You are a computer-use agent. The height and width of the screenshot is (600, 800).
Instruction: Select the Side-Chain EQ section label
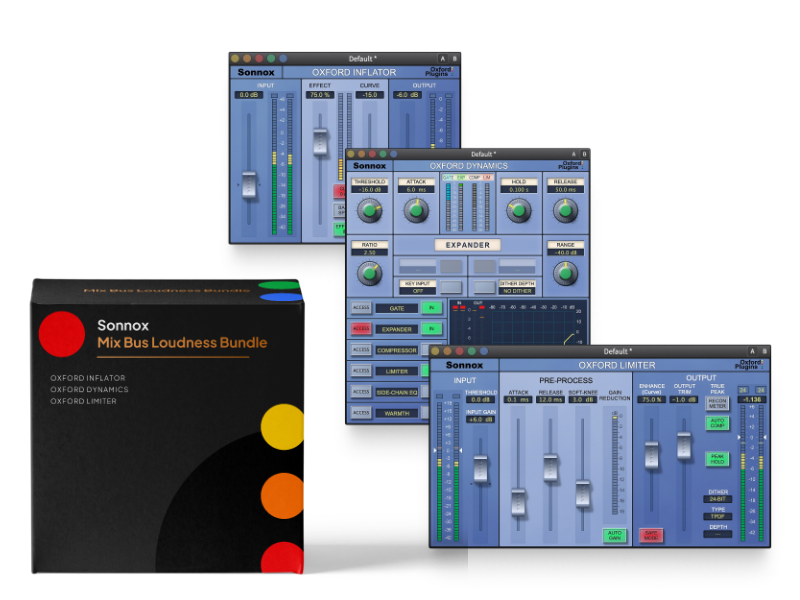coord(396,392)
